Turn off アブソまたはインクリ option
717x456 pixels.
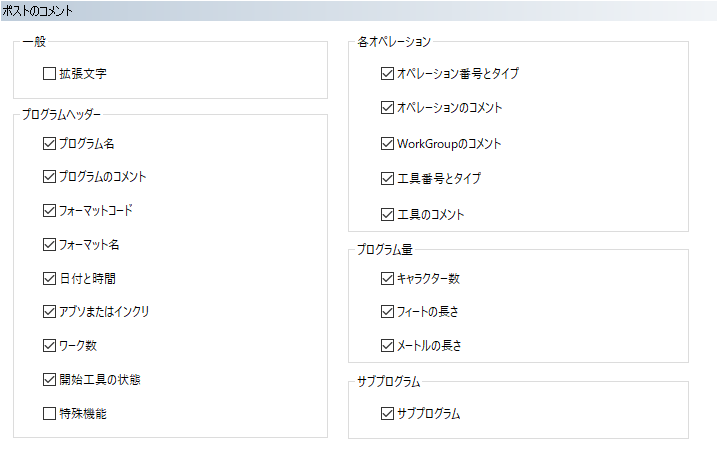pos(49,312)
